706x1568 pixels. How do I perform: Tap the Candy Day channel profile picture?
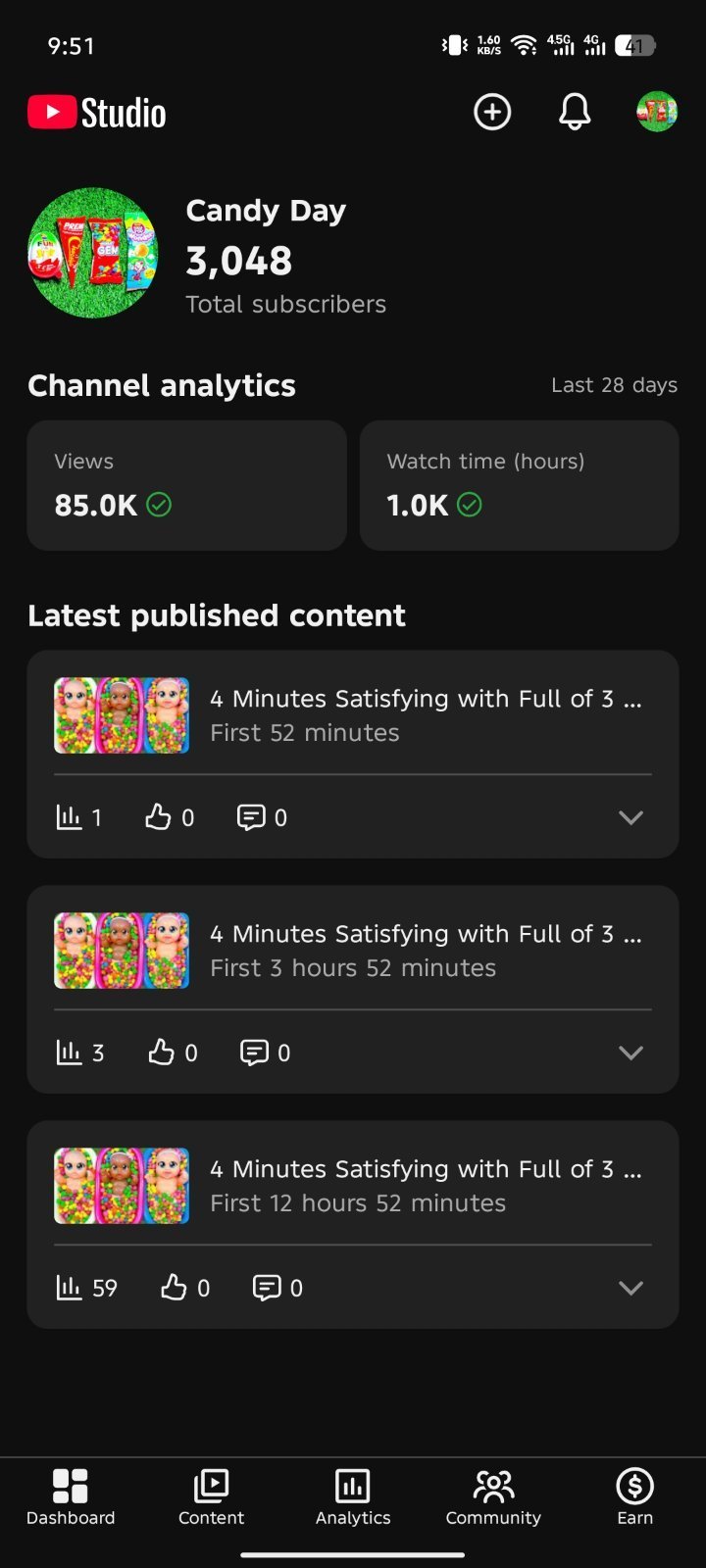coord(92,253)
